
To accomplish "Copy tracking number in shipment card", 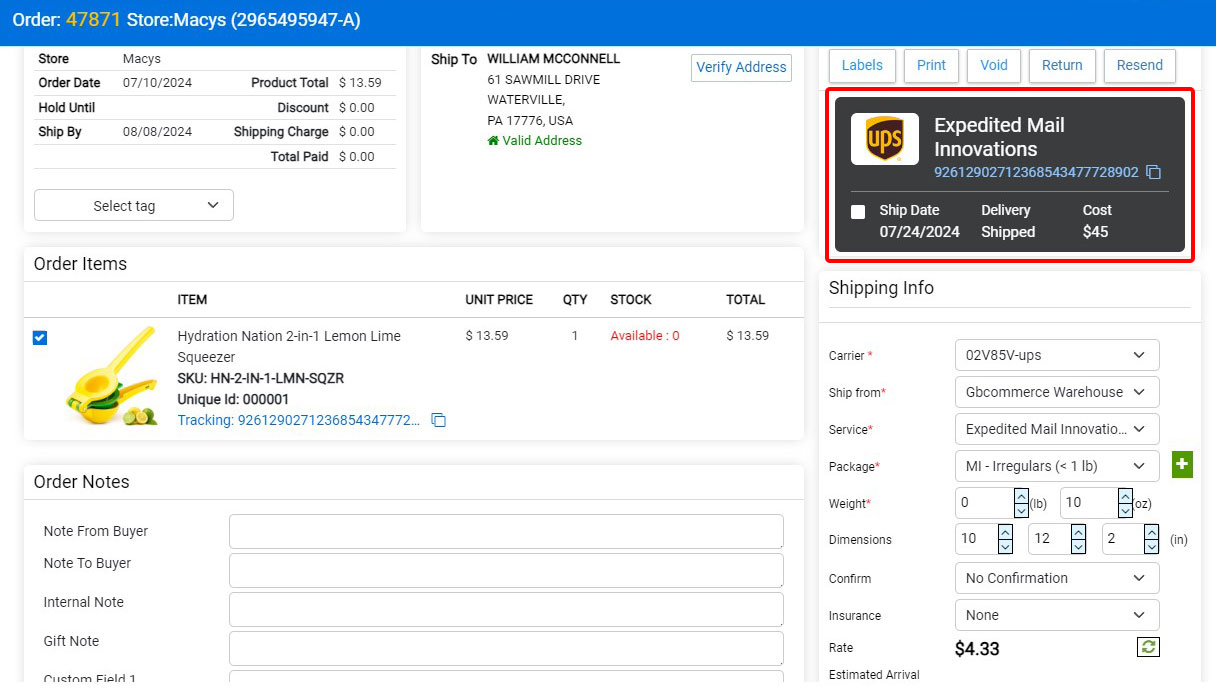I will click(1154, 172).
